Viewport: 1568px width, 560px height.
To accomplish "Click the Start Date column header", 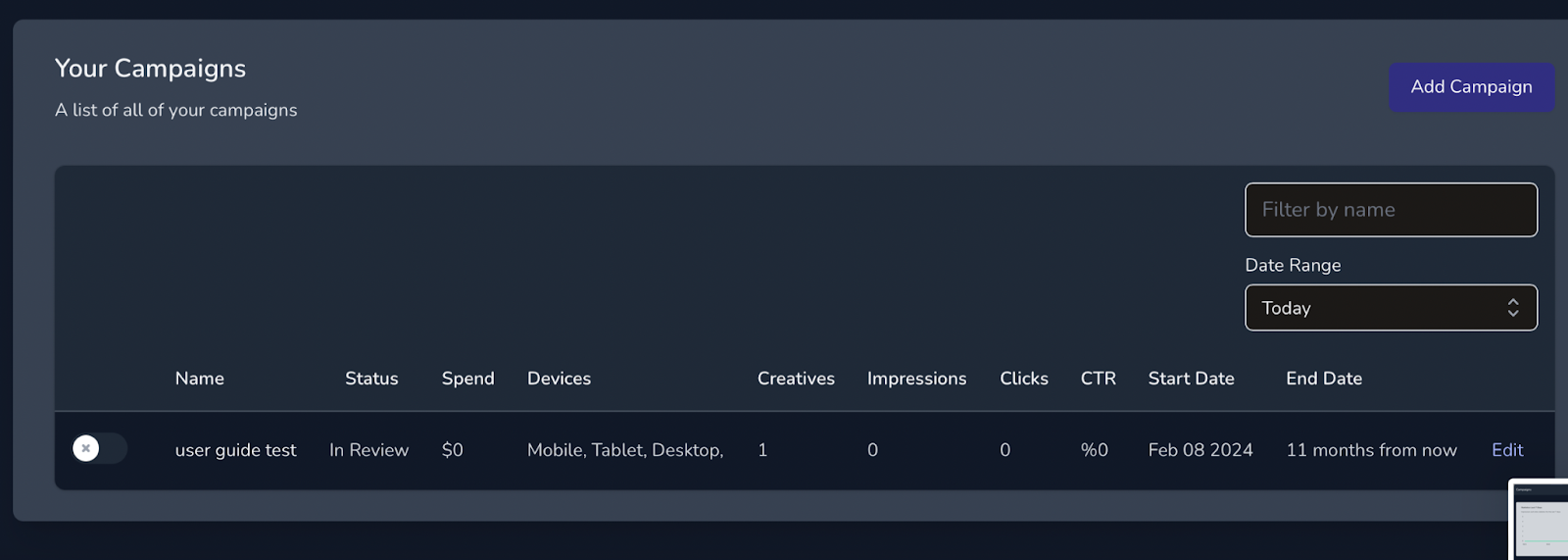I will click(x=1191, y=379).
